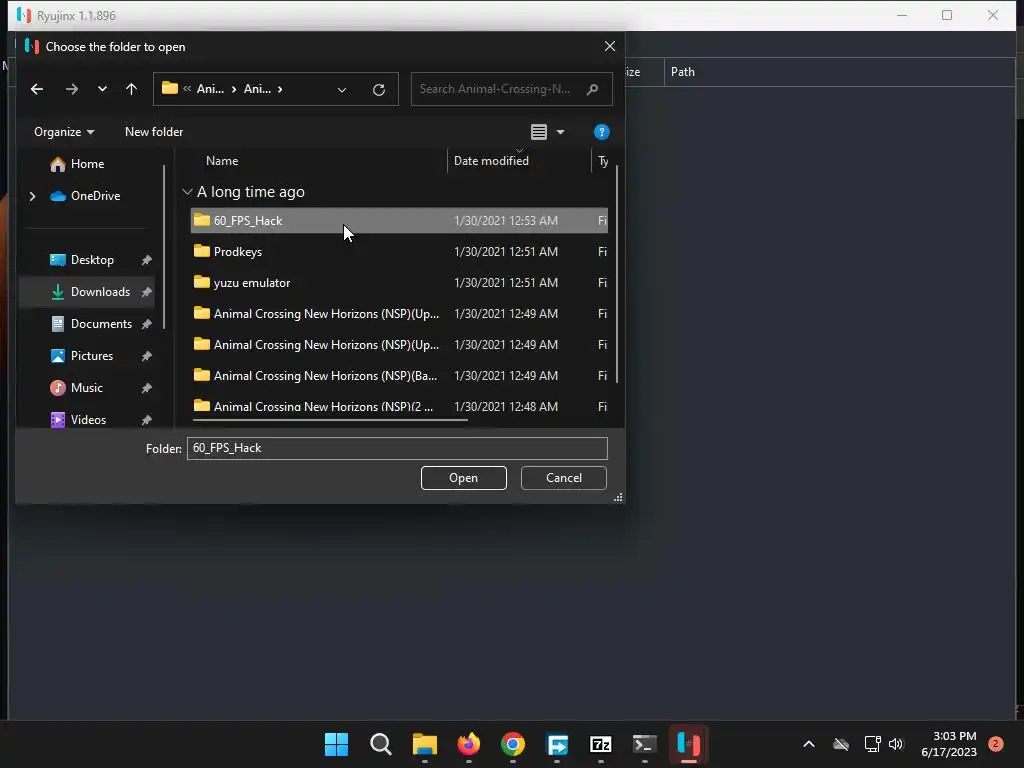Click the search magnifier icon
The height and width of the screenshot is (768, 1024).
(x=592, y=89)
